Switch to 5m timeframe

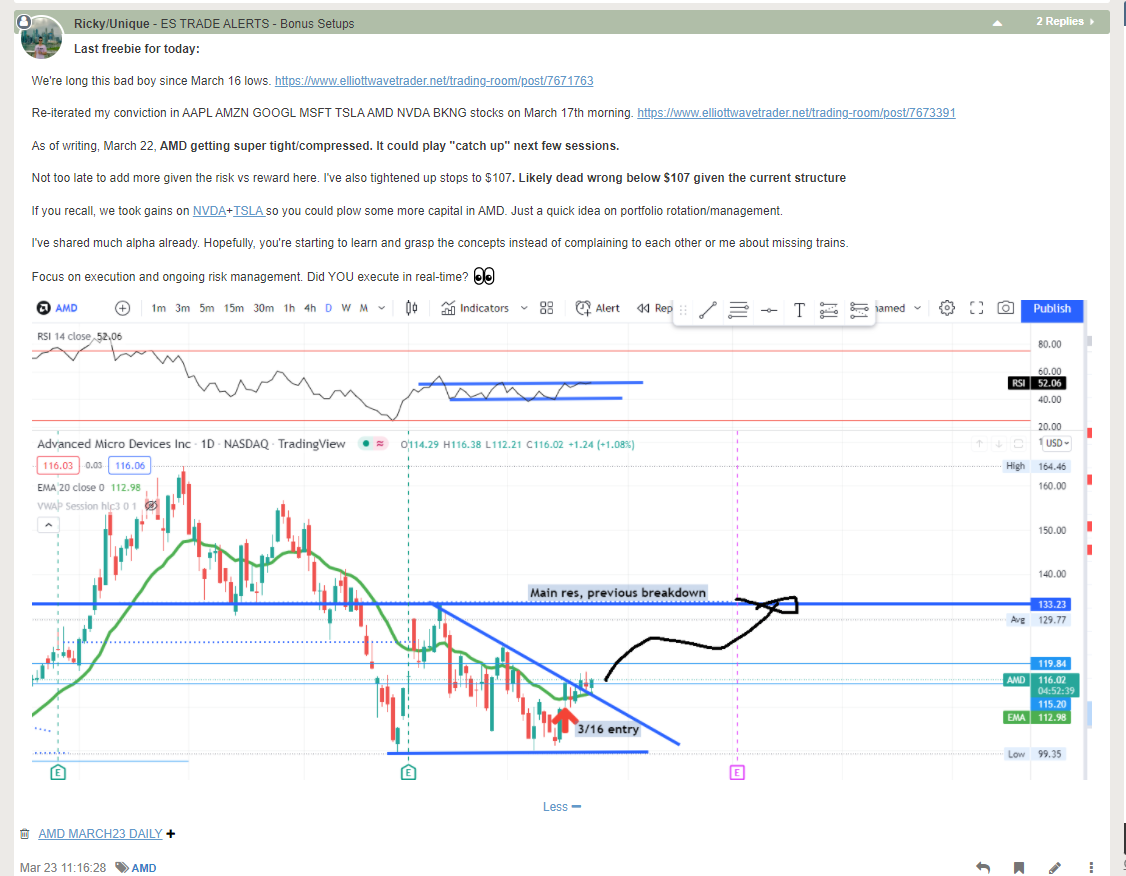tap(207, 308)
